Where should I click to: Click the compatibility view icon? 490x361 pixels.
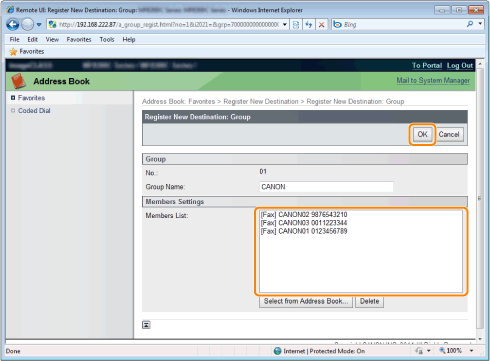tap(296, 24)
